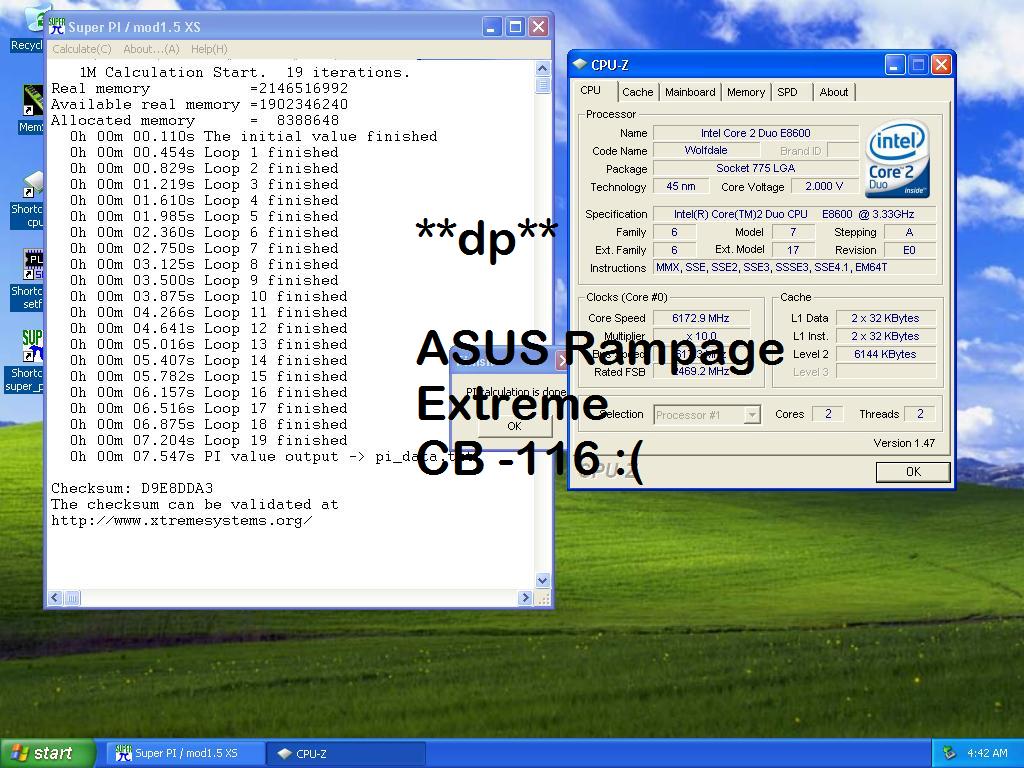This screenshot has height=768, width=1024.
Task: Click the Package value Socket 775 LGA
Action: pyautogui.click(x=756, y=168)
